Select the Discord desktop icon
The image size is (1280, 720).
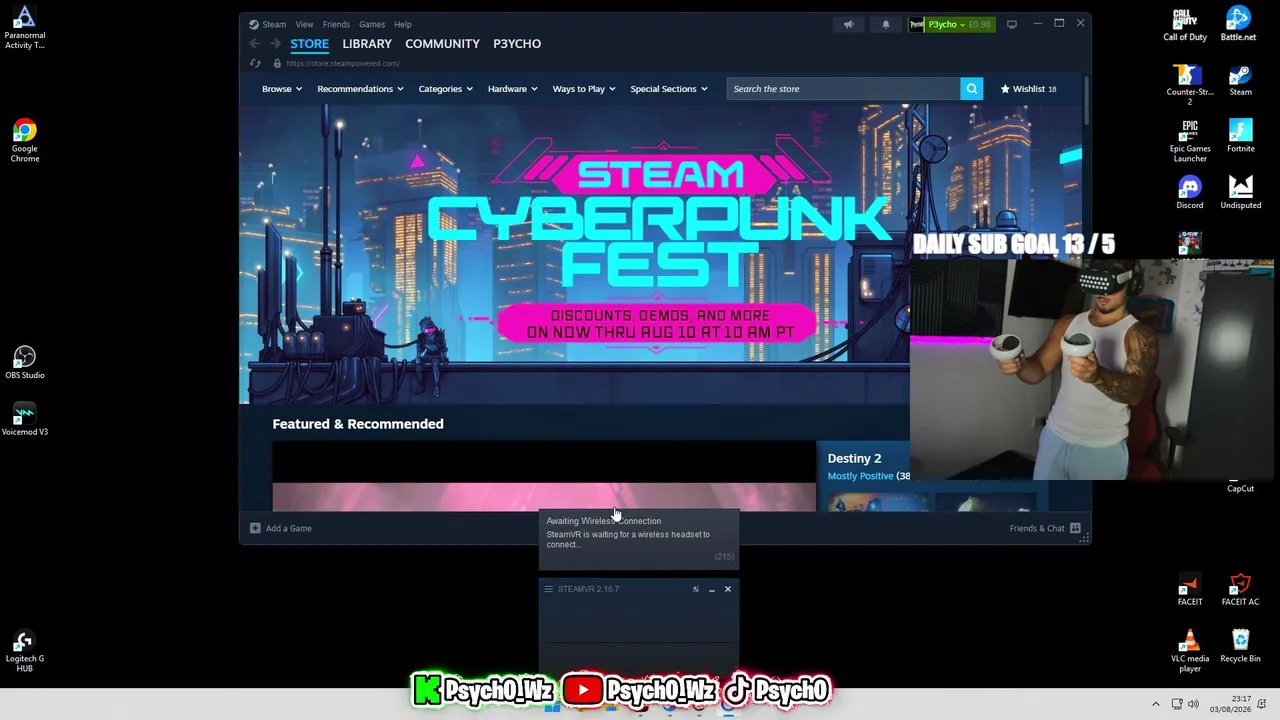1189,193
